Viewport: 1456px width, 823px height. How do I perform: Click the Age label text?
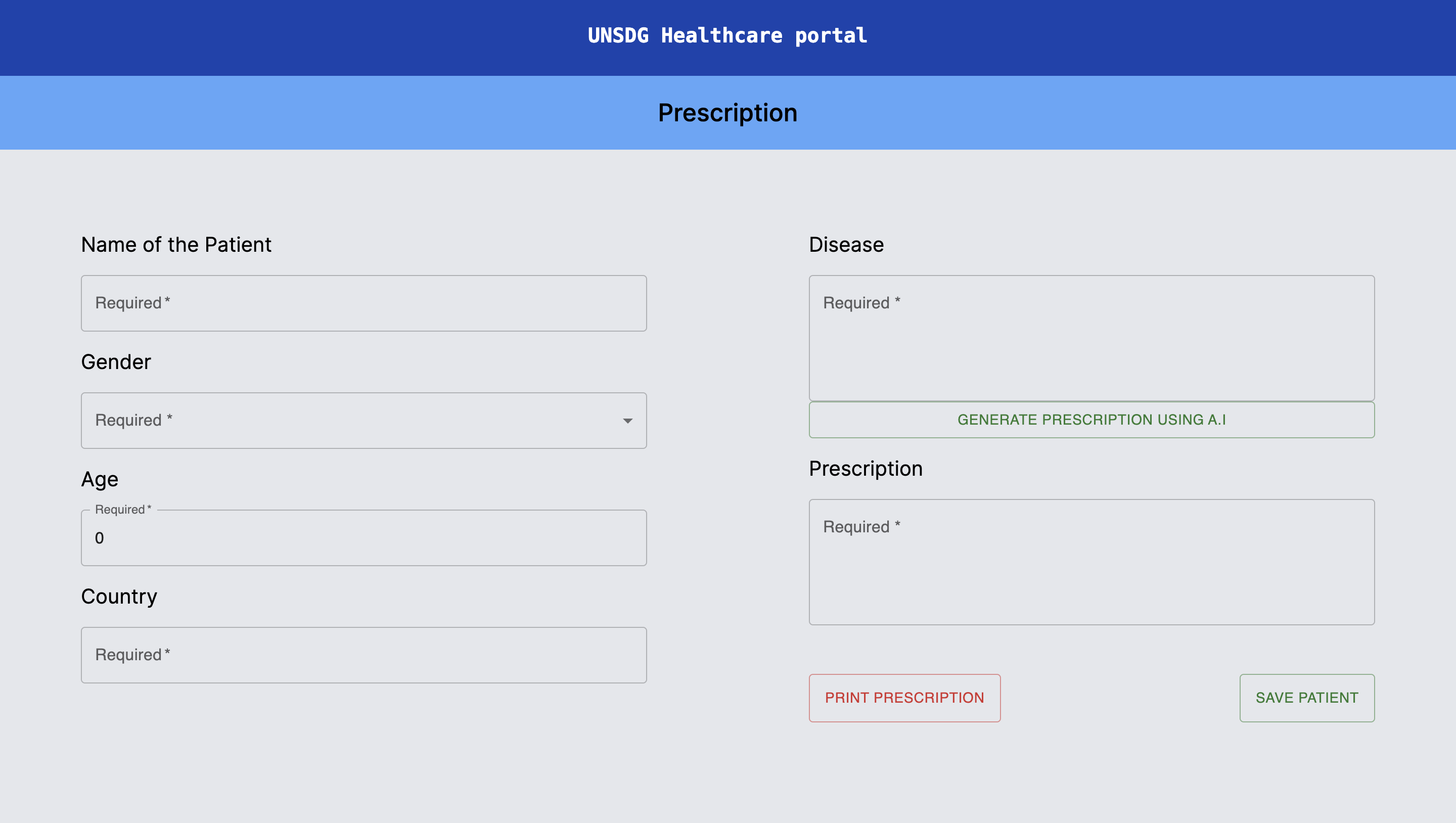pyautogui.click(x=100, y=479)
